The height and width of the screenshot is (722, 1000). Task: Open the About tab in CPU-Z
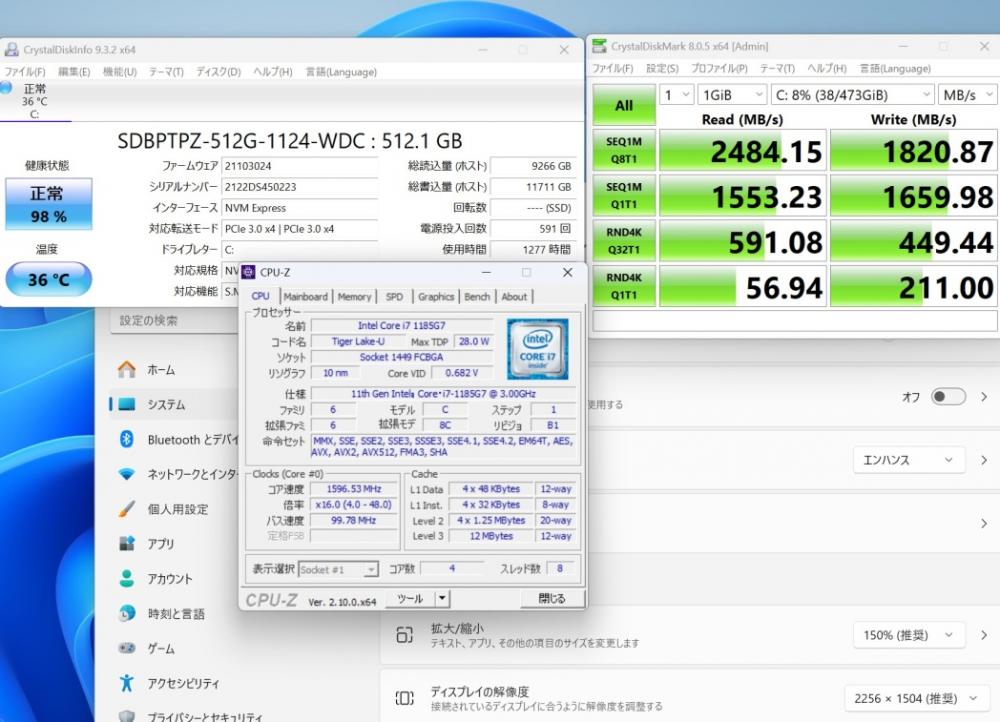(514, 297)
